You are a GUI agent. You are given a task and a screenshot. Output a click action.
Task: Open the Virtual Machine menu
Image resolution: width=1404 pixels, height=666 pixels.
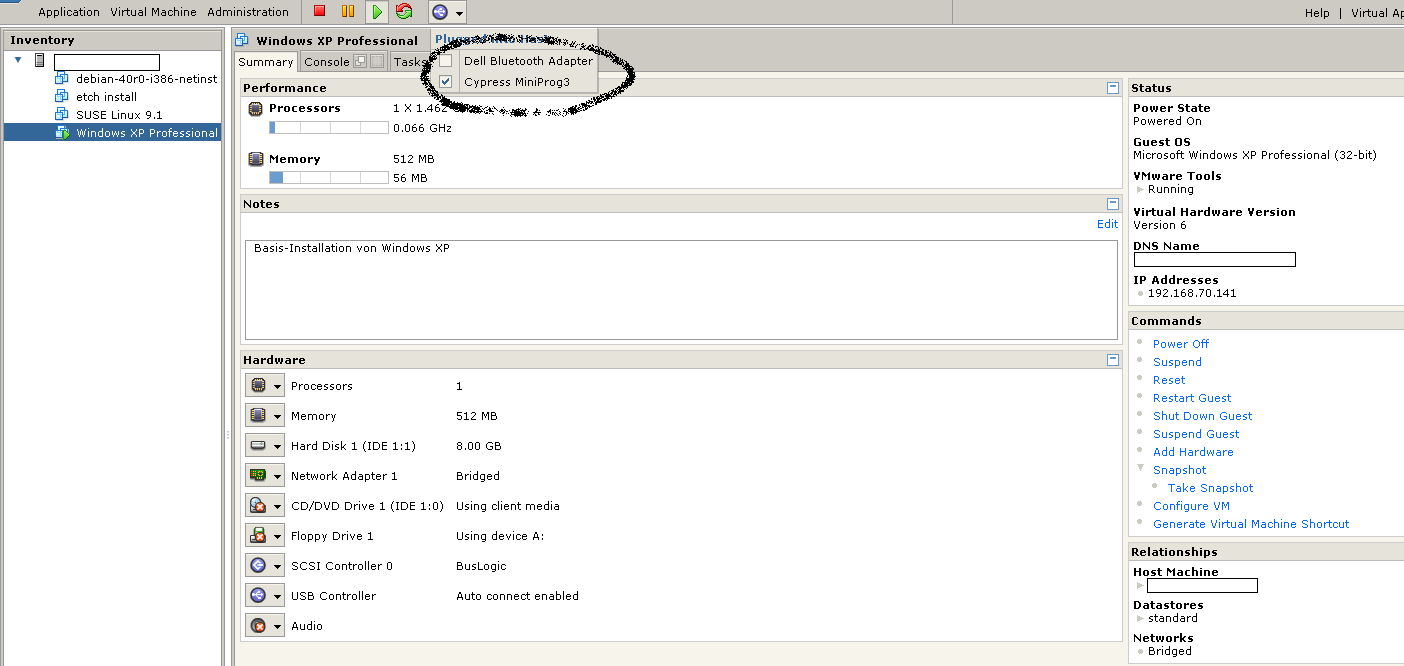point(153,12)
